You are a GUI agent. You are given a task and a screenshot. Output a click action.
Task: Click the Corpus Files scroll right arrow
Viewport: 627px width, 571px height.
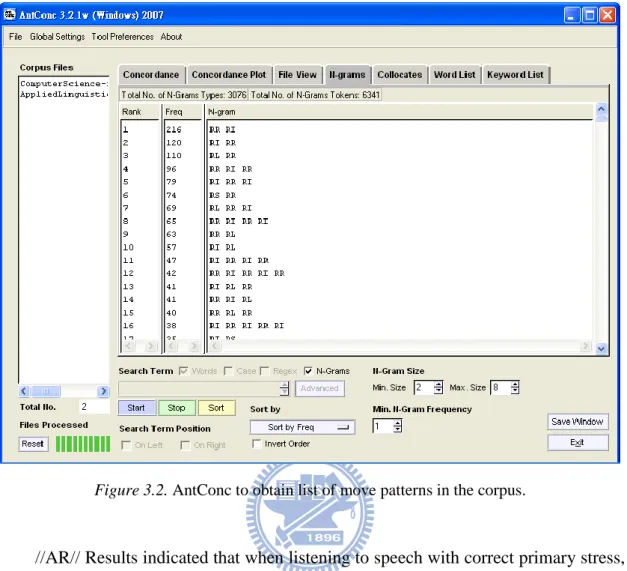tap(103, 391)
